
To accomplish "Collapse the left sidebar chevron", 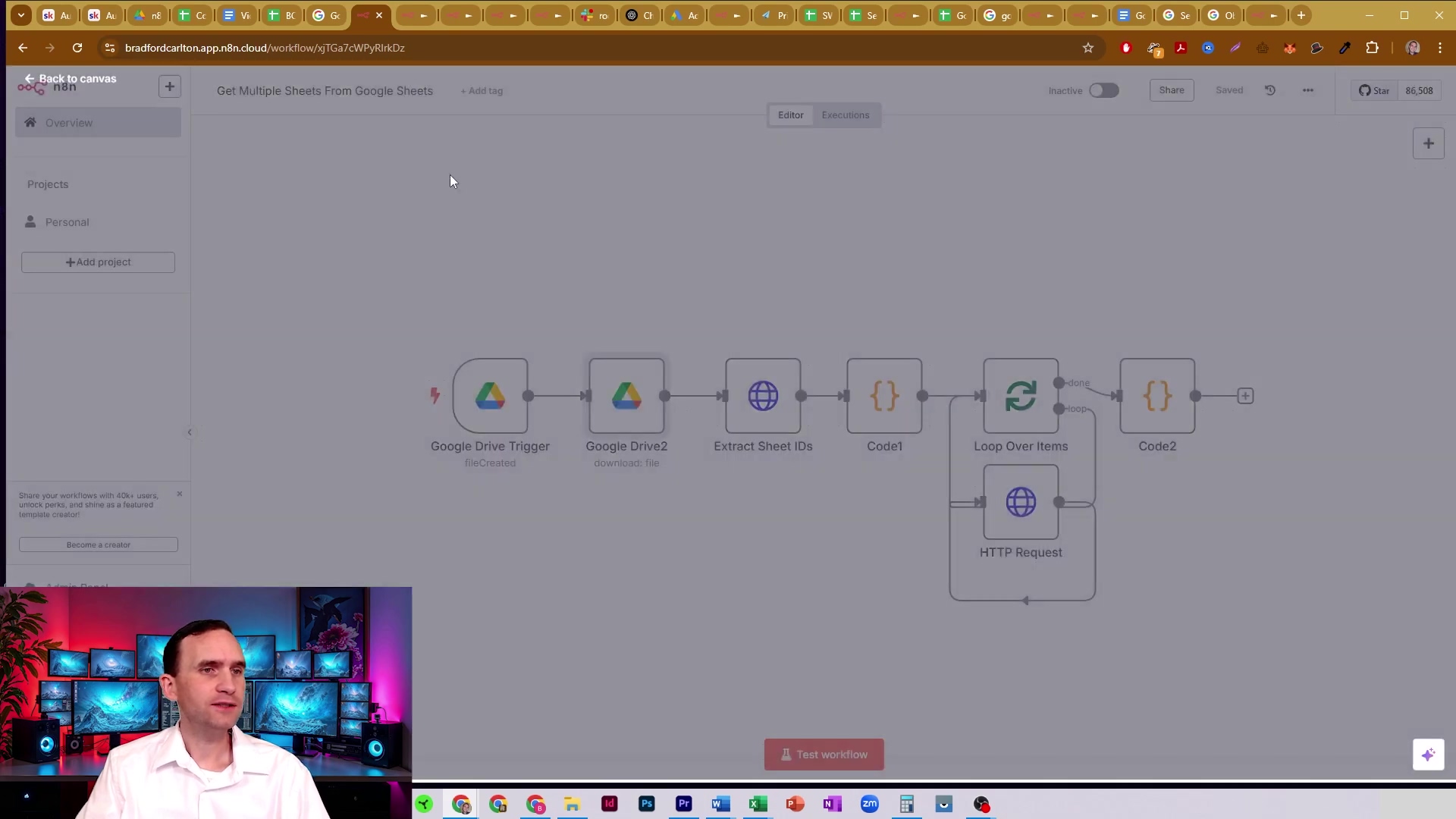I will click(x=190, y=432).
